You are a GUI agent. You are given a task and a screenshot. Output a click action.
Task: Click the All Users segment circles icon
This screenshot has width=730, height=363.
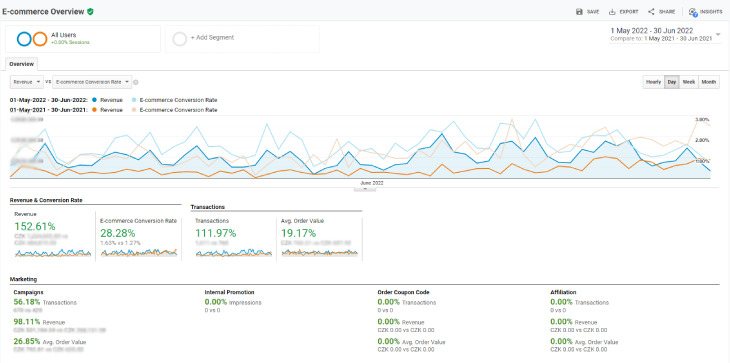pos(32,39)
